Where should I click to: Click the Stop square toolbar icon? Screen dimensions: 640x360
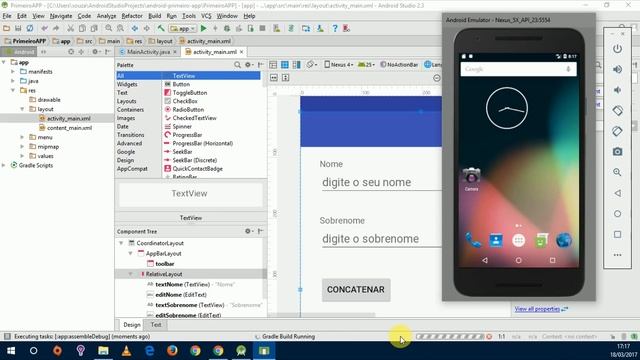[262, 29]
